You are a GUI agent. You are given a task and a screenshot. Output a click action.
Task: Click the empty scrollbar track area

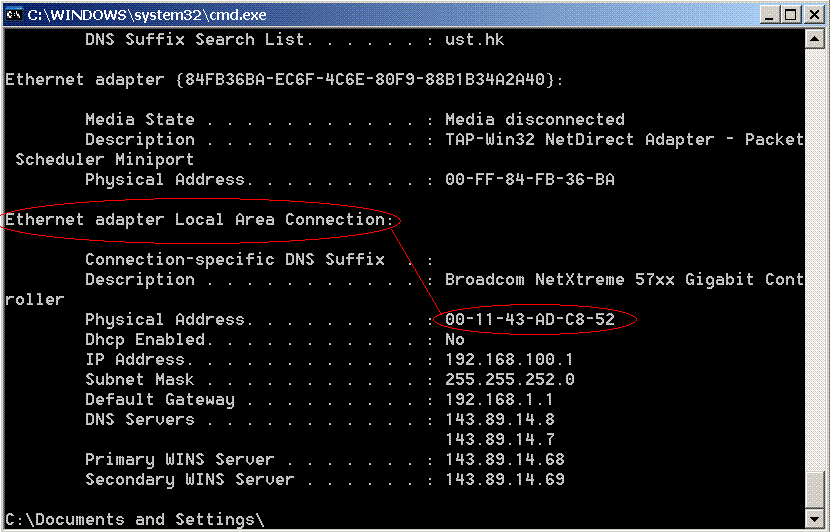tap(814, 259)
